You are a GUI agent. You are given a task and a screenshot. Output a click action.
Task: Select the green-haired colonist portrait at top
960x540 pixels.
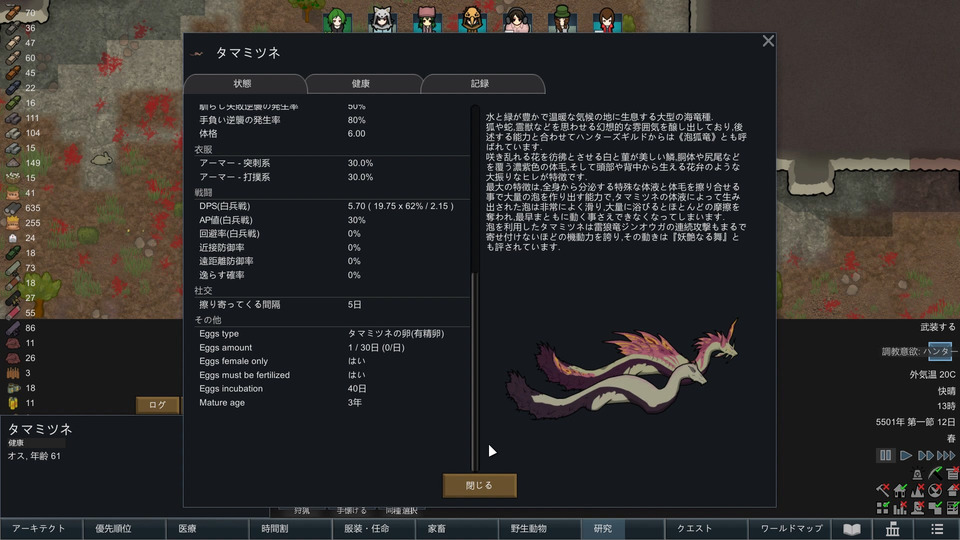(x=337, y=18)
